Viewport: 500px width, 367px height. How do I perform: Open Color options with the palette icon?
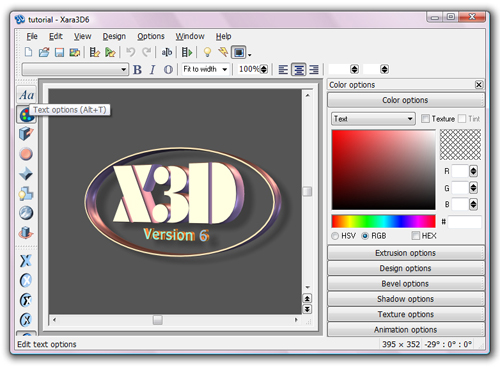[26, 115]
